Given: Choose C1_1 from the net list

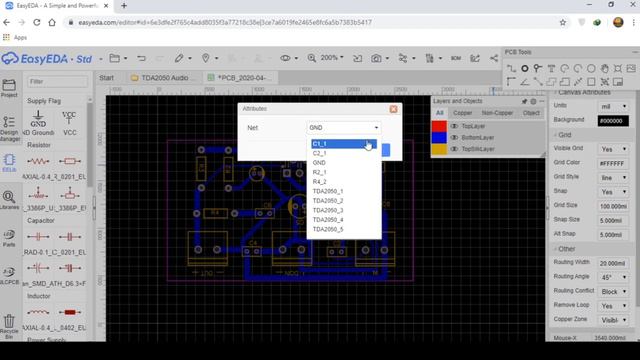Looking at the screenshot, I should (x=344, y=144).
